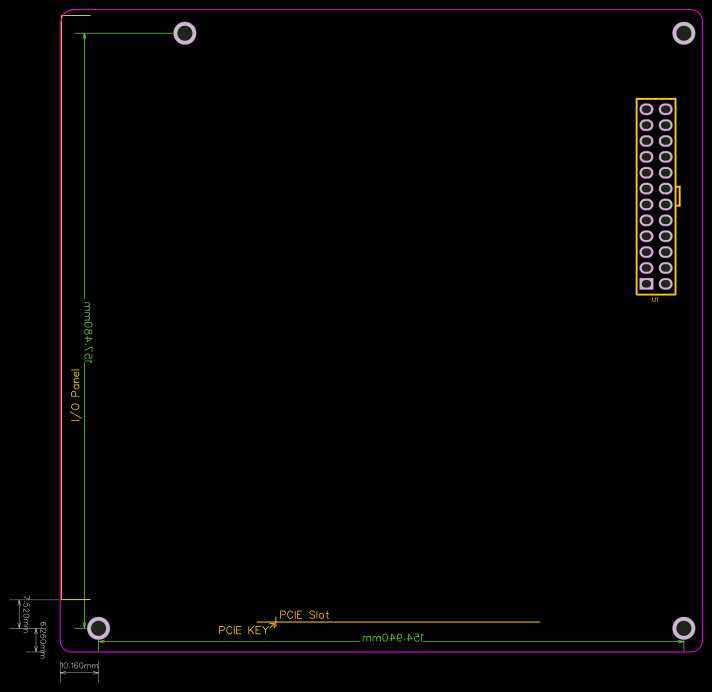Screen dimensions: 712x692
Task: Click the PCIE Slot text label
Action: point(304,615)
